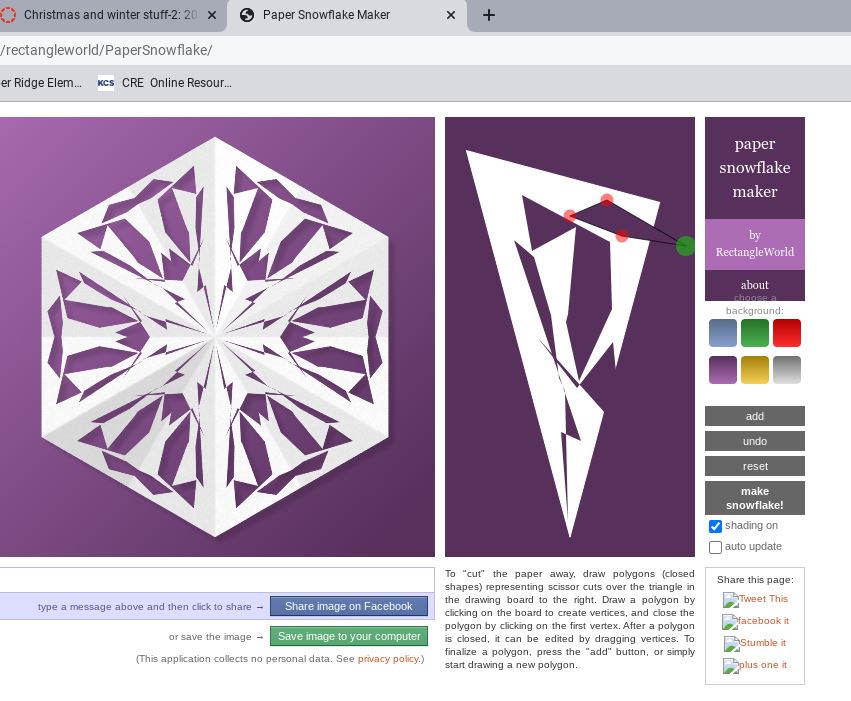The height and width of the screenshot is (701, 851).
Task: Pick the red background swatch
Action: coord(787,333)
